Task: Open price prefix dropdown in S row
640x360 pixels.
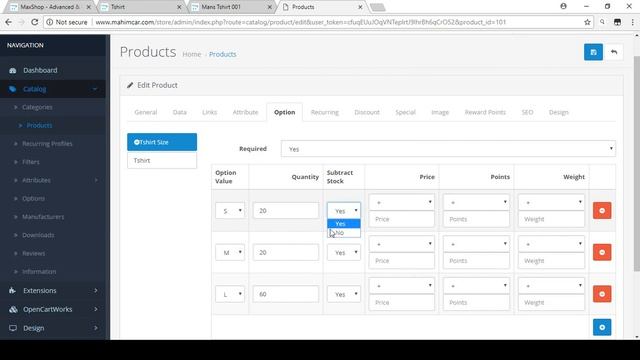Action: pos(402,202)
